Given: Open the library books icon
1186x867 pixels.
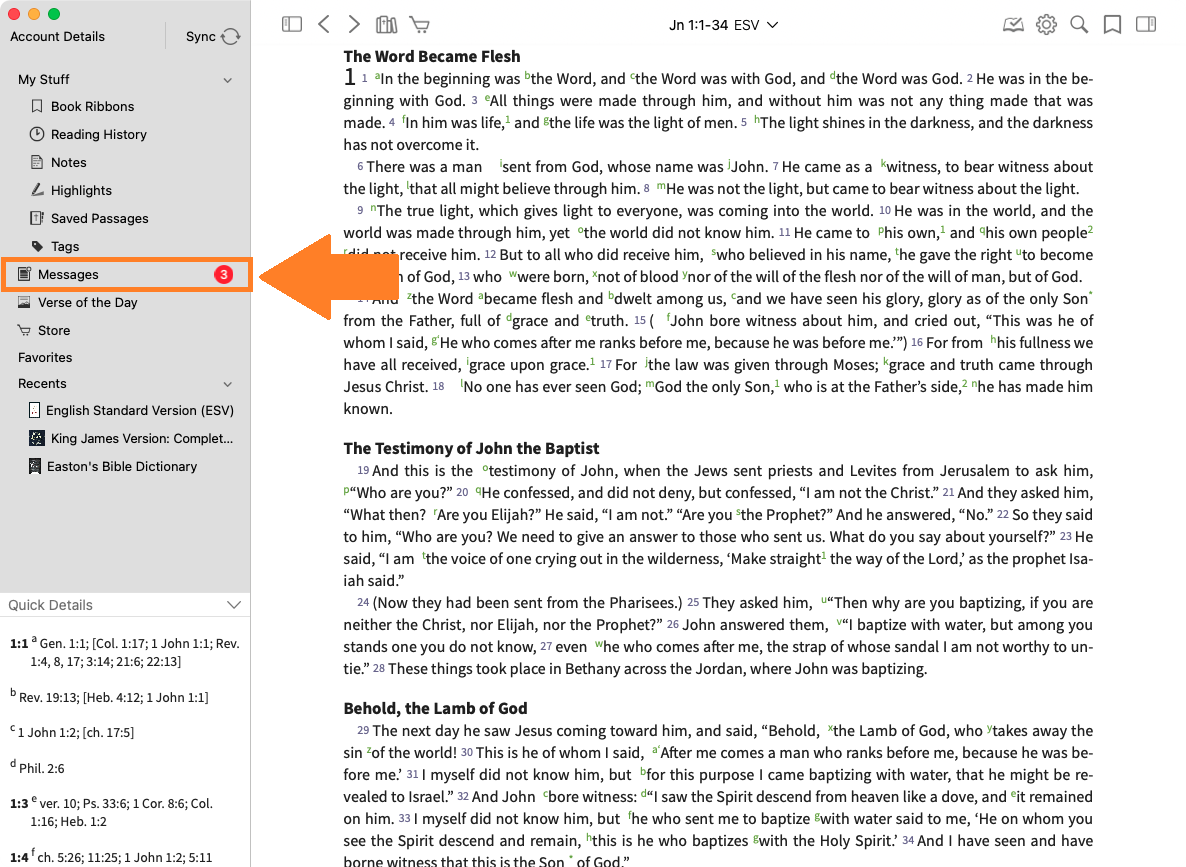Looking at the screenshot, I should [x=386, y=25].
